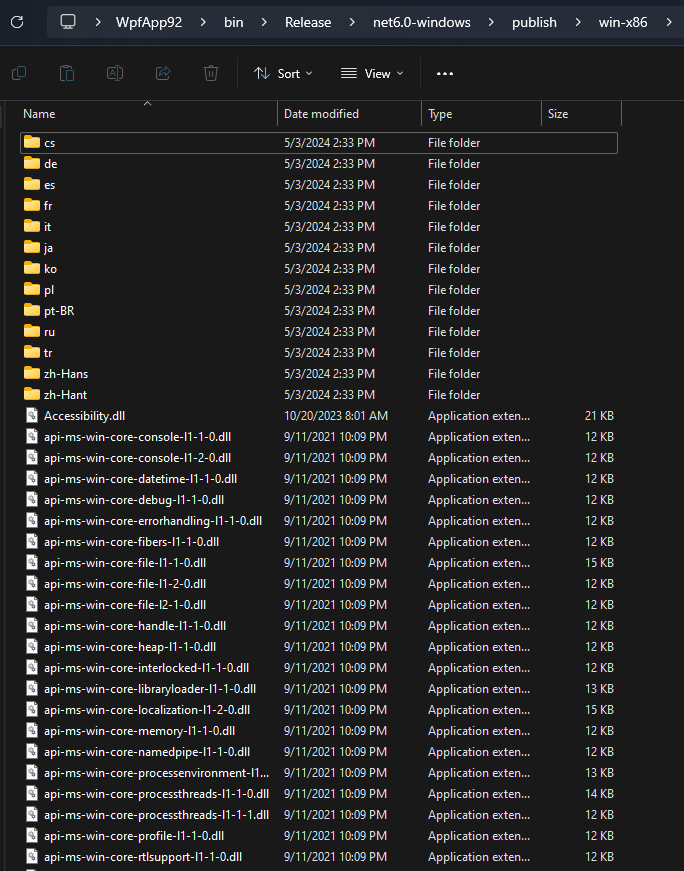
Task: Click the Delete trash can icon
Action: pos(211,73)
